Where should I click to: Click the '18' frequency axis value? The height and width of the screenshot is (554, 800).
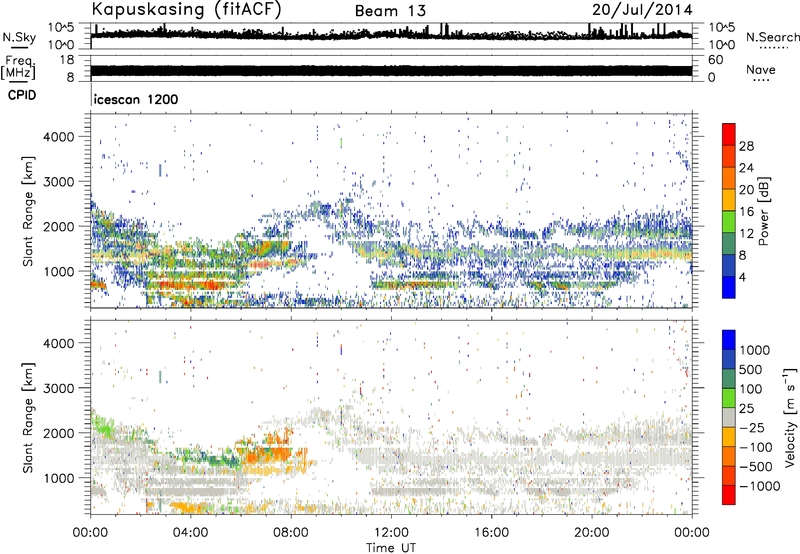pyautogui.click(x=67, y=60)
